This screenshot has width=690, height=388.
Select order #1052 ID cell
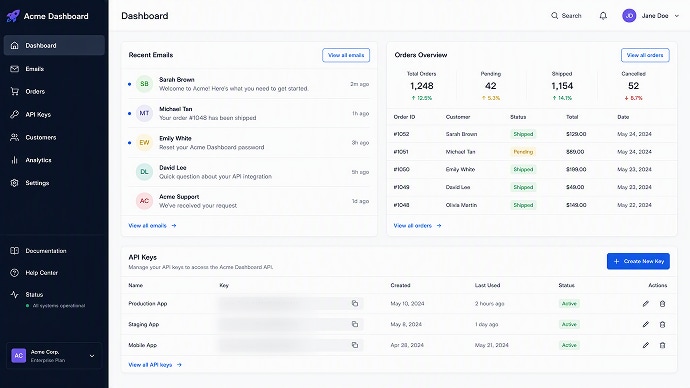tap(401, 134)
